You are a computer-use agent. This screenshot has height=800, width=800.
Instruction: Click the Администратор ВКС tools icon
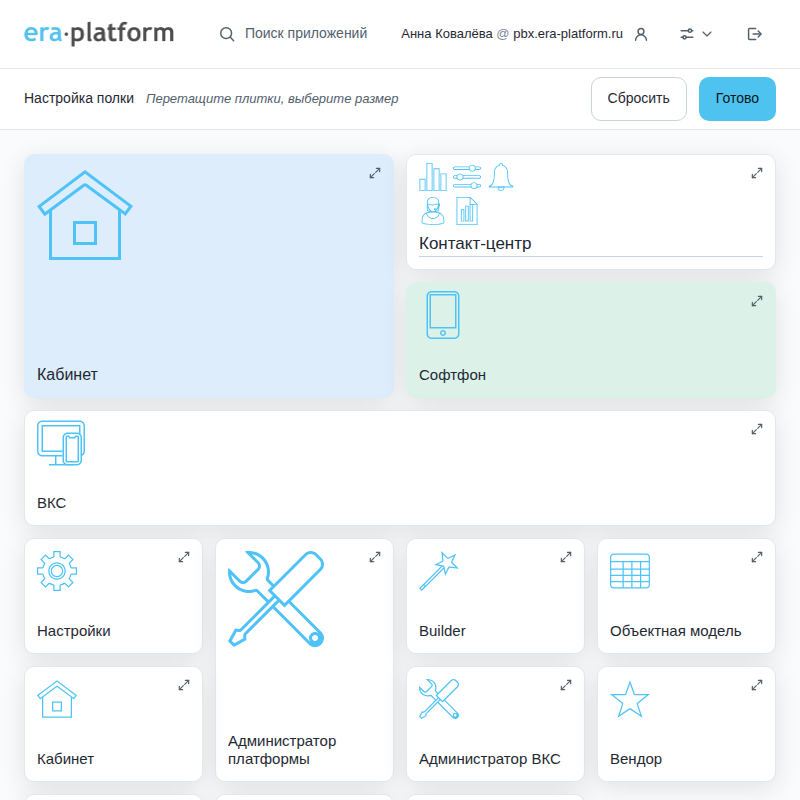pyautogui.click(x=439, y=699)
